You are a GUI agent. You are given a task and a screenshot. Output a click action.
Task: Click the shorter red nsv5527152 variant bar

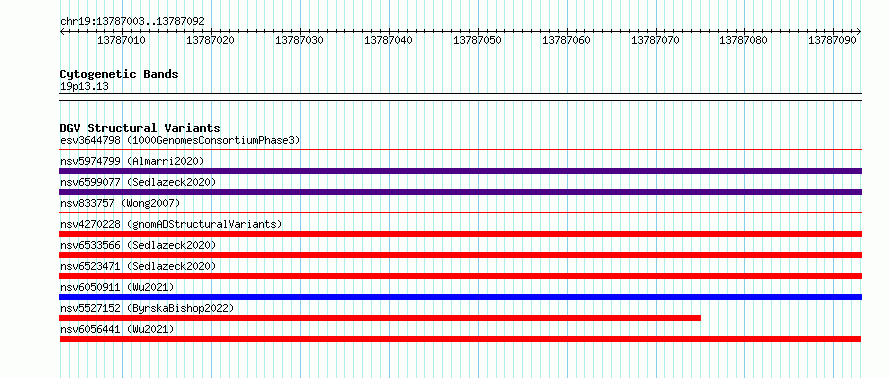(380, 318)
